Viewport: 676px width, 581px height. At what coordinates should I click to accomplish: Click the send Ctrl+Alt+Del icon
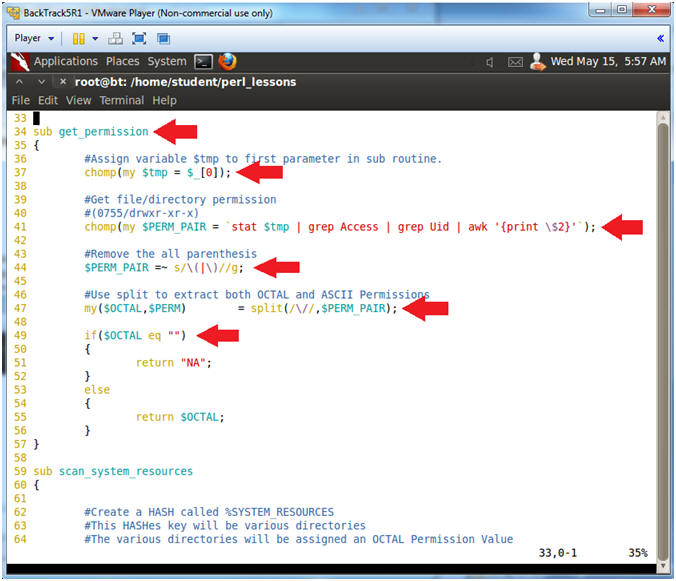[115, 39]
